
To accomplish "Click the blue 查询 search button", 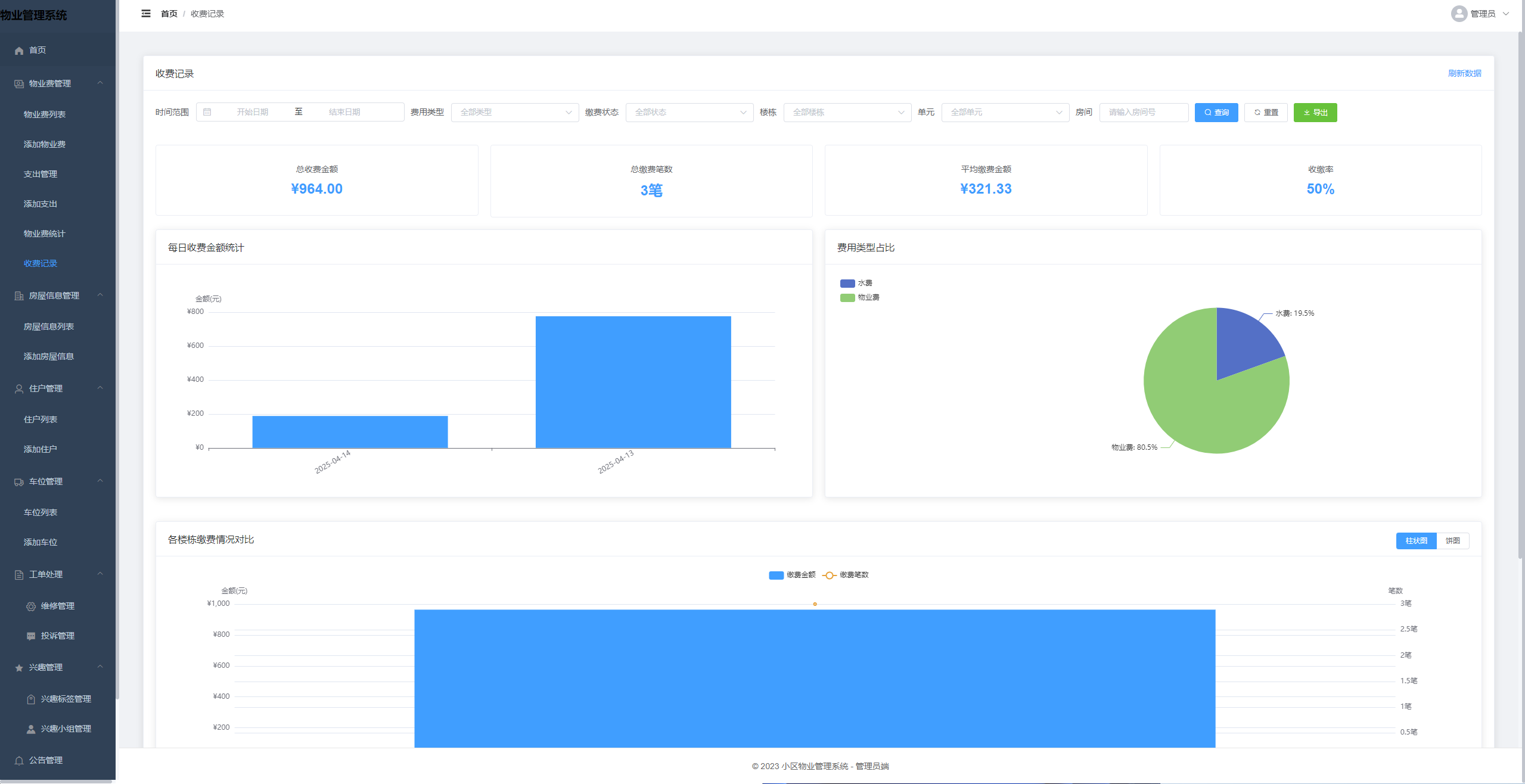I will (1216, 113).
